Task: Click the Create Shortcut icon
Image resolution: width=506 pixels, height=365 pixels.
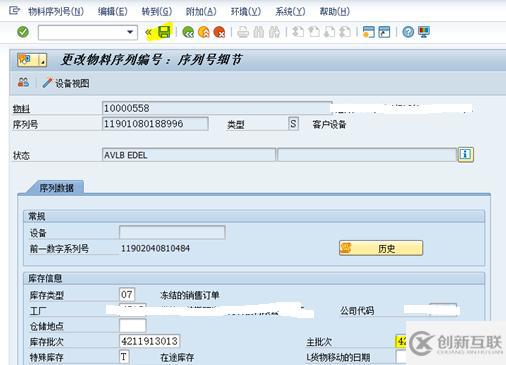Action: (x=384, y=32)
